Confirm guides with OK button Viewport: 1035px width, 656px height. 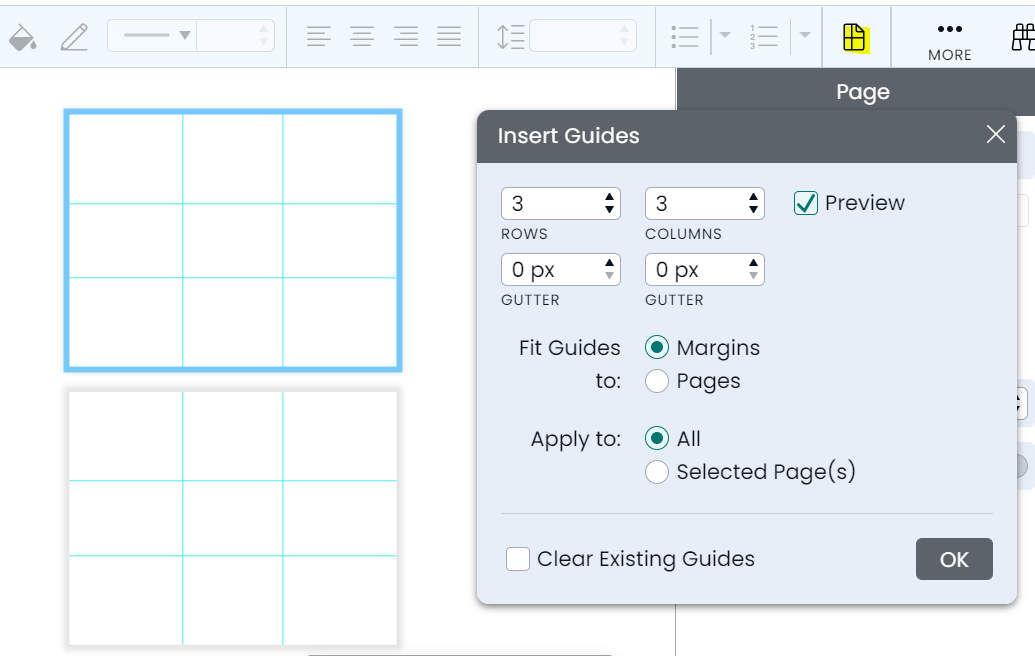pyautogui.click(x=954, y=559)
